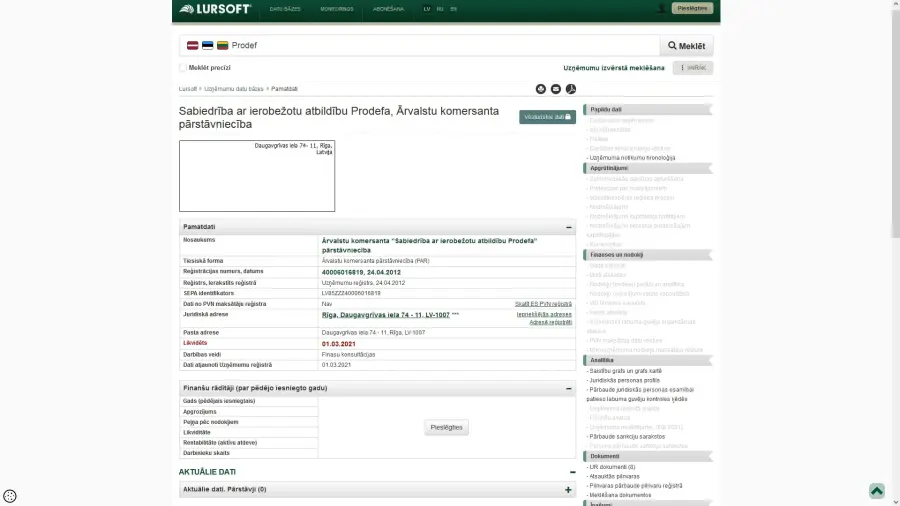The image size is (900, 506).
Task: Open the Vairāk dropdown button
Action: click(x=693, y=68)
